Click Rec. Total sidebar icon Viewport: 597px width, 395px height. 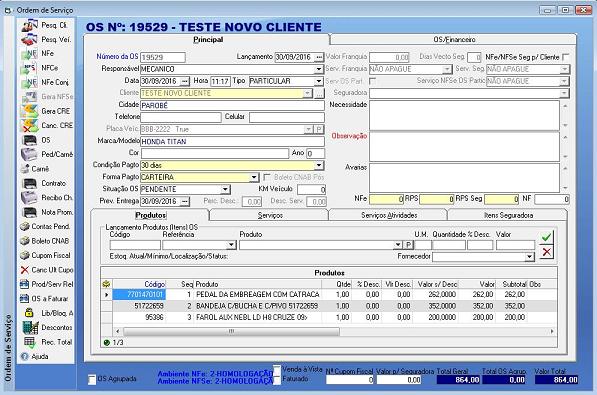click(30, 342)
